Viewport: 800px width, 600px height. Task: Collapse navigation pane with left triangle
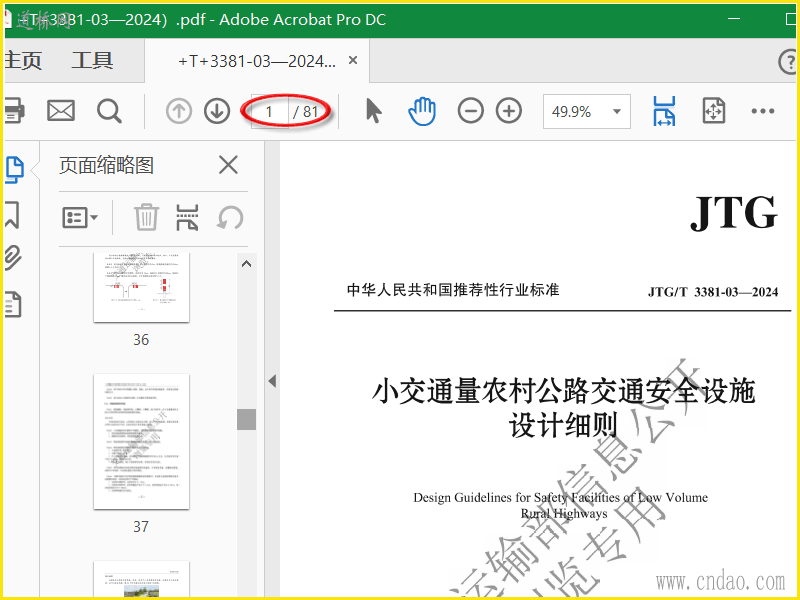[x=272, y=381]
